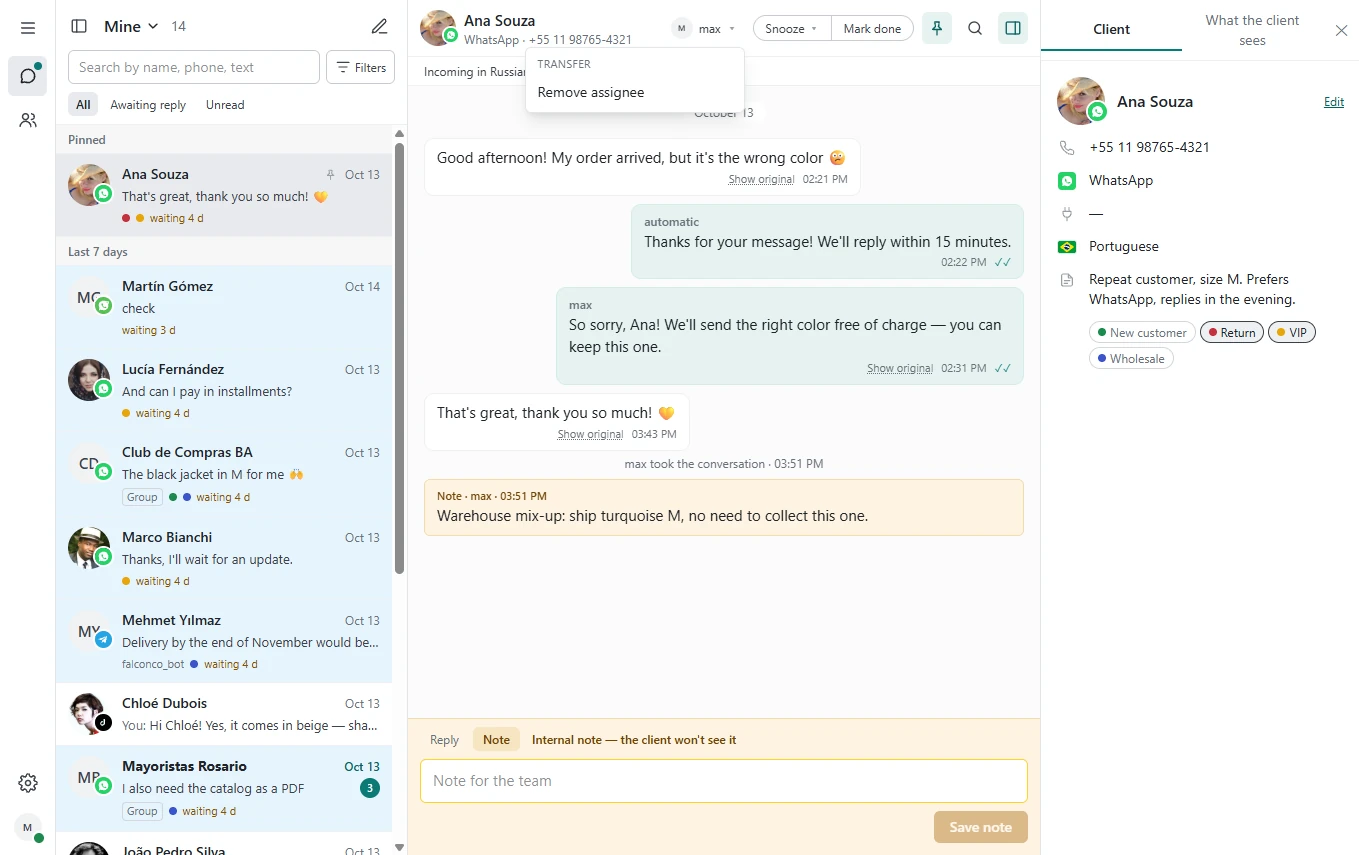Switch to the Awaiting reply tab

tap(148, 105)
